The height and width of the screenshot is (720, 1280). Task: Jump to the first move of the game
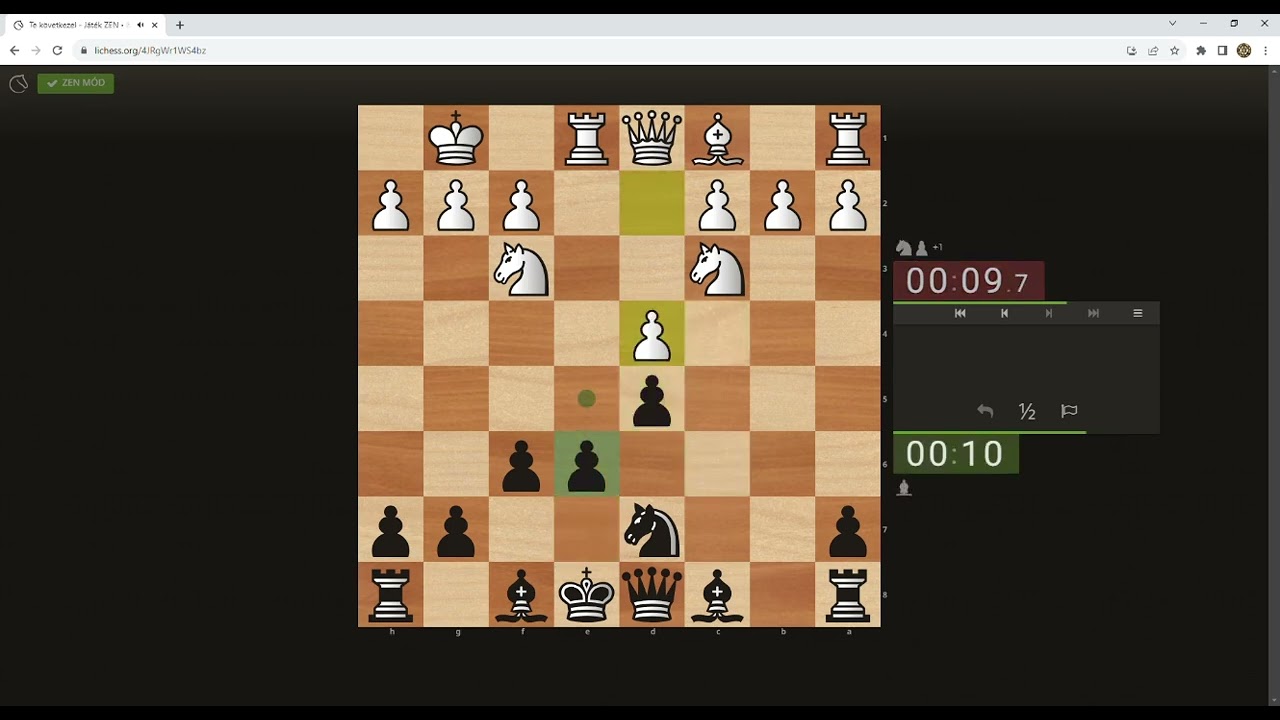[960, 313]
